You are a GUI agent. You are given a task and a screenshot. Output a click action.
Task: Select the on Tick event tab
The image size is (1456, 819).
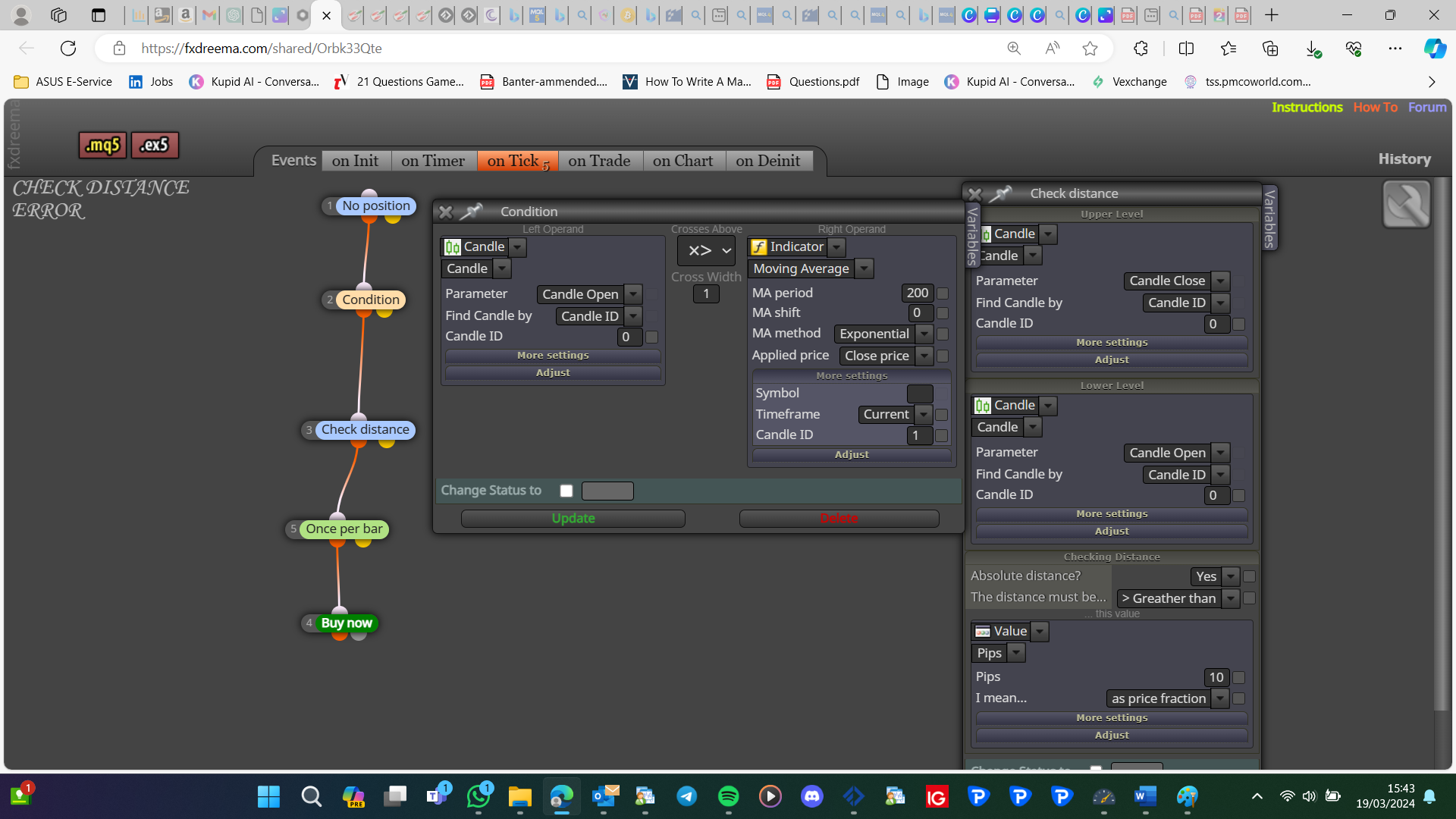(517, 161)
